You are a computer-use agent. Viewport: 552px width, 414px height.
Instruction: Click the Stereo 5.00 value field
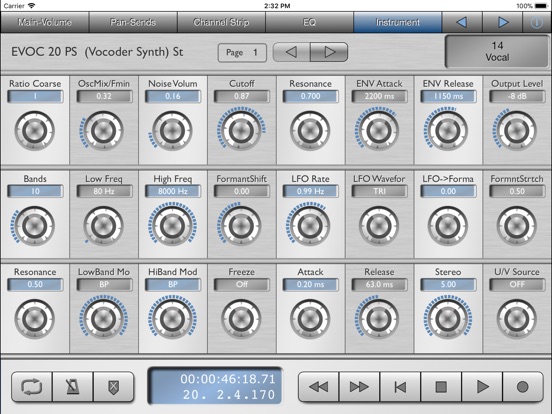(x=448, y=284)
